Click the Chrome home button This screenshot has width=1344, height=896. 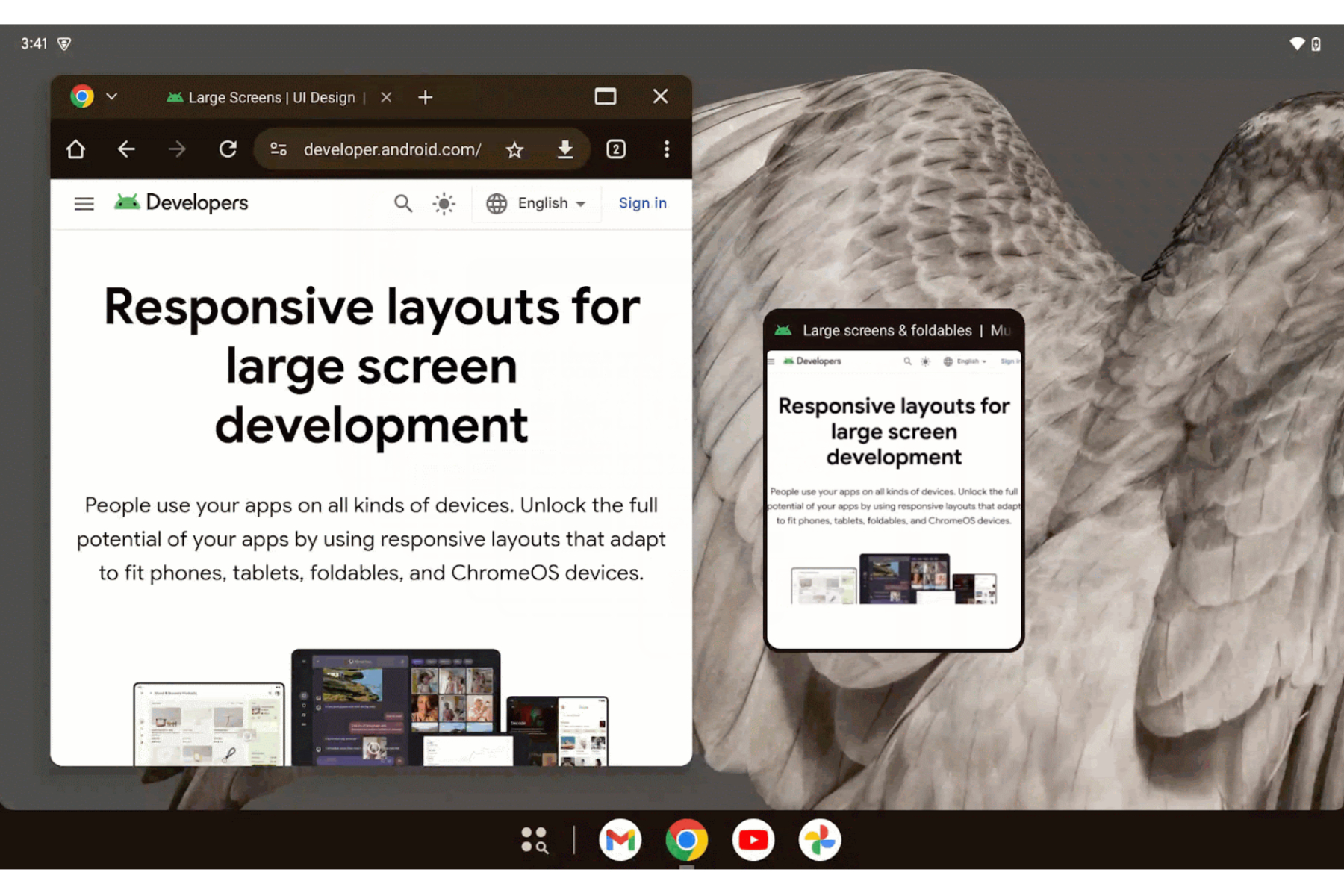[75, 149]
